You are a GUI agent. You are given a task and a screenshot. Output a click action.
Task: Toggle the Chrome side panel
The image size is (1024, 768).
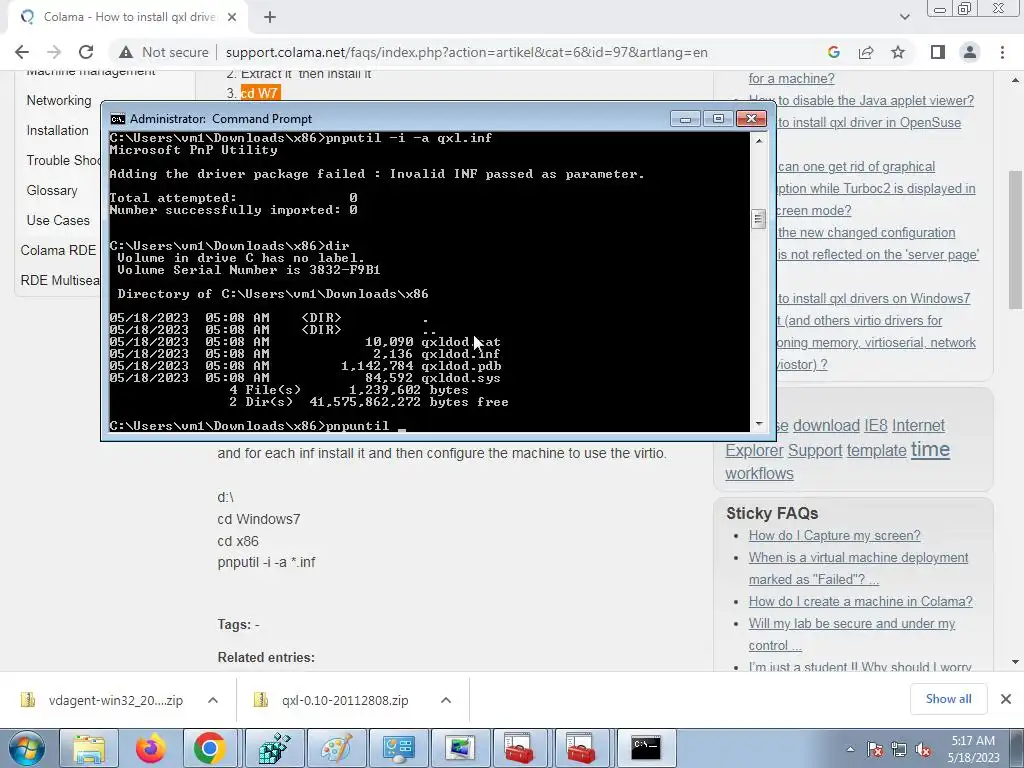point(938,52)
